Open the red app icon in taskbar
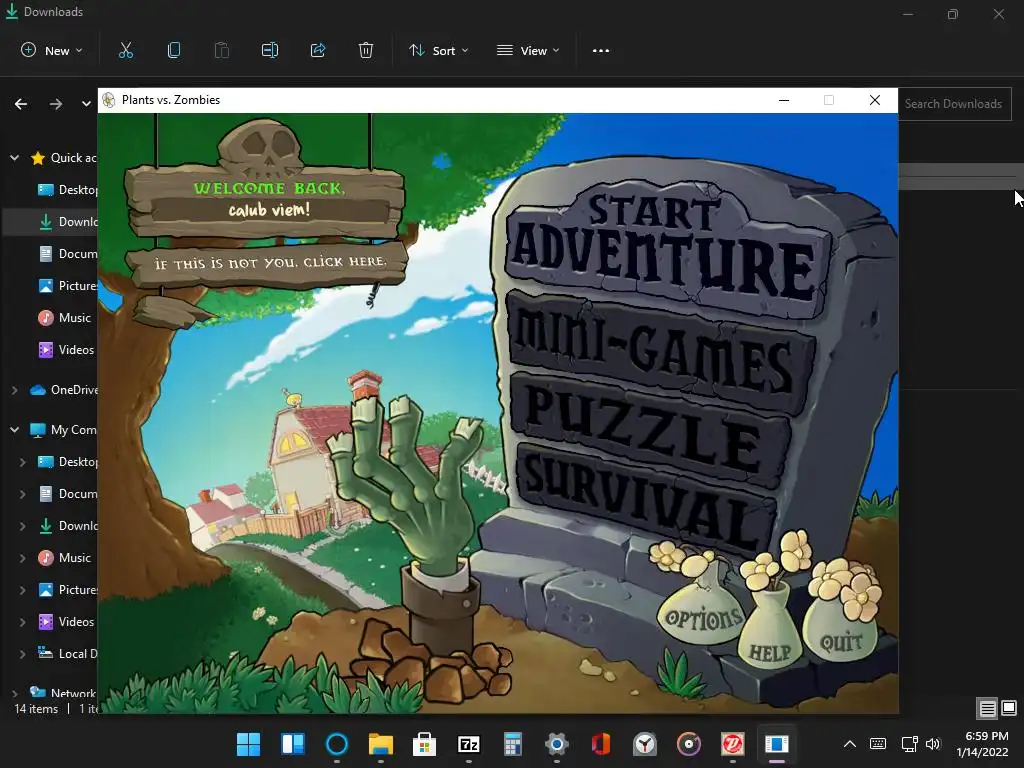1024x768 pixels. [733, 744]
